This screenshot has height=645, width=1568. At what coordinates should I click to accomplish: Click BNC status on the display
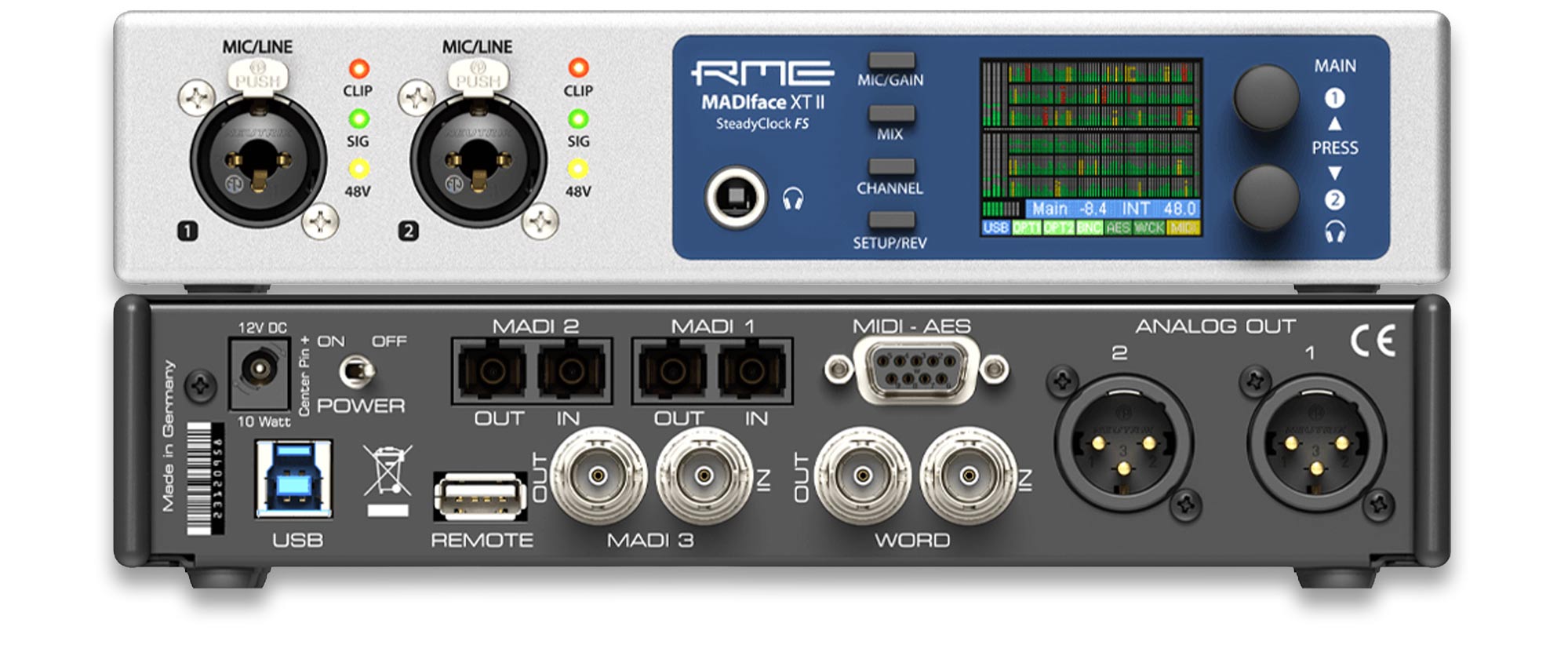pos(1089,228)
